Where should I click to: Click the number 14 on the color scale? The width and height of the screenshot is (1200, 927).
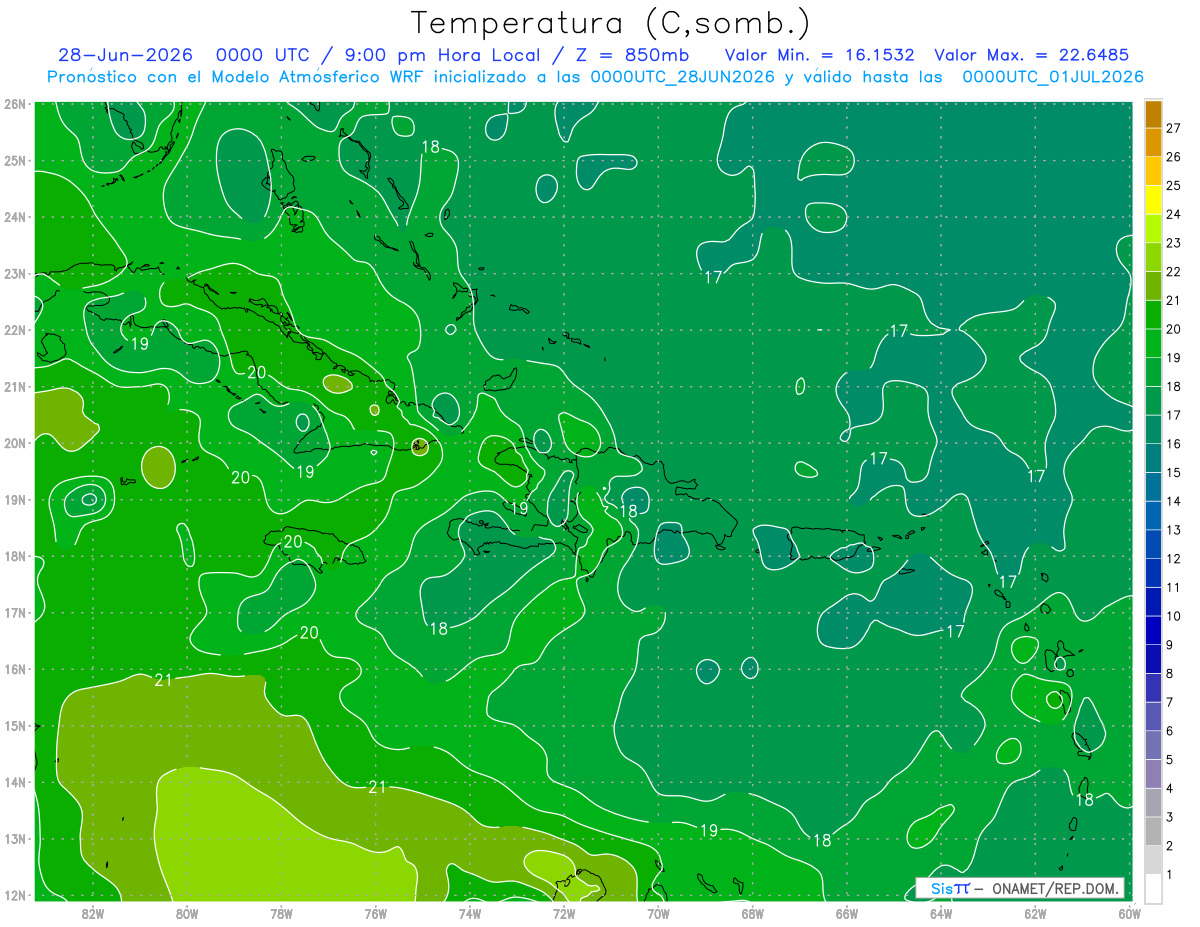[x=1173, y=501]
